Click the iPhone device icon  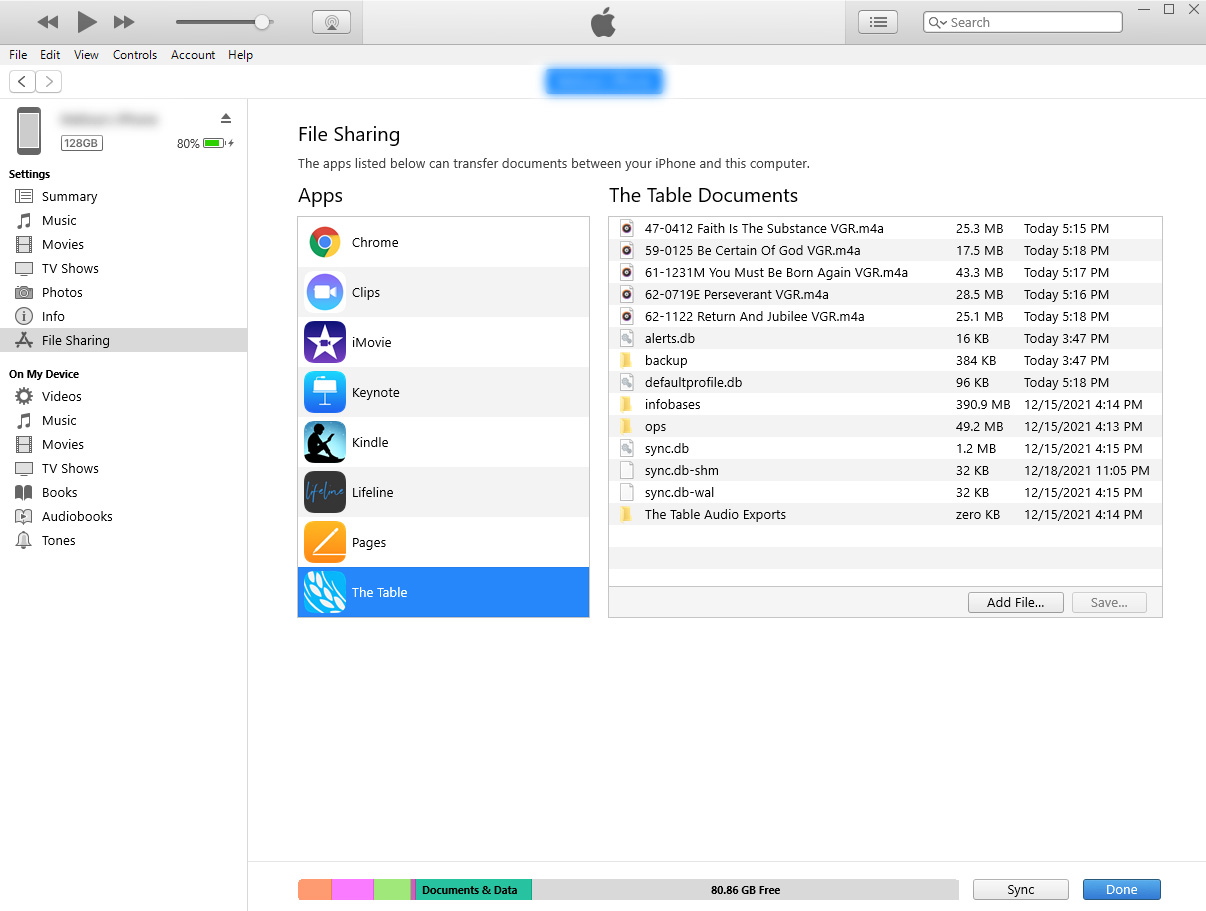point(29,131)
